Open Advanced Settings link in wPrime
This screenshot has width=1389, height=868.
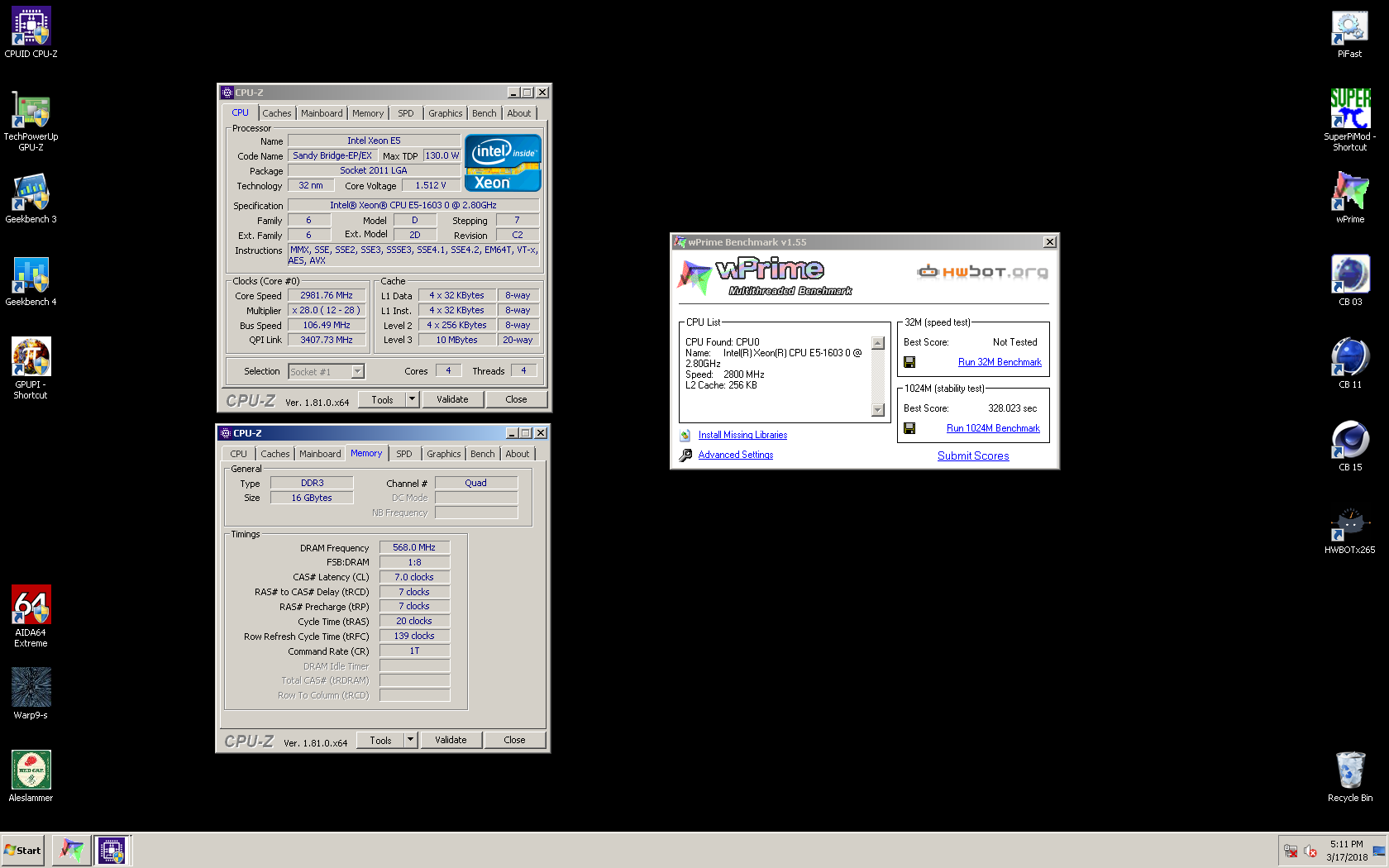736,455
